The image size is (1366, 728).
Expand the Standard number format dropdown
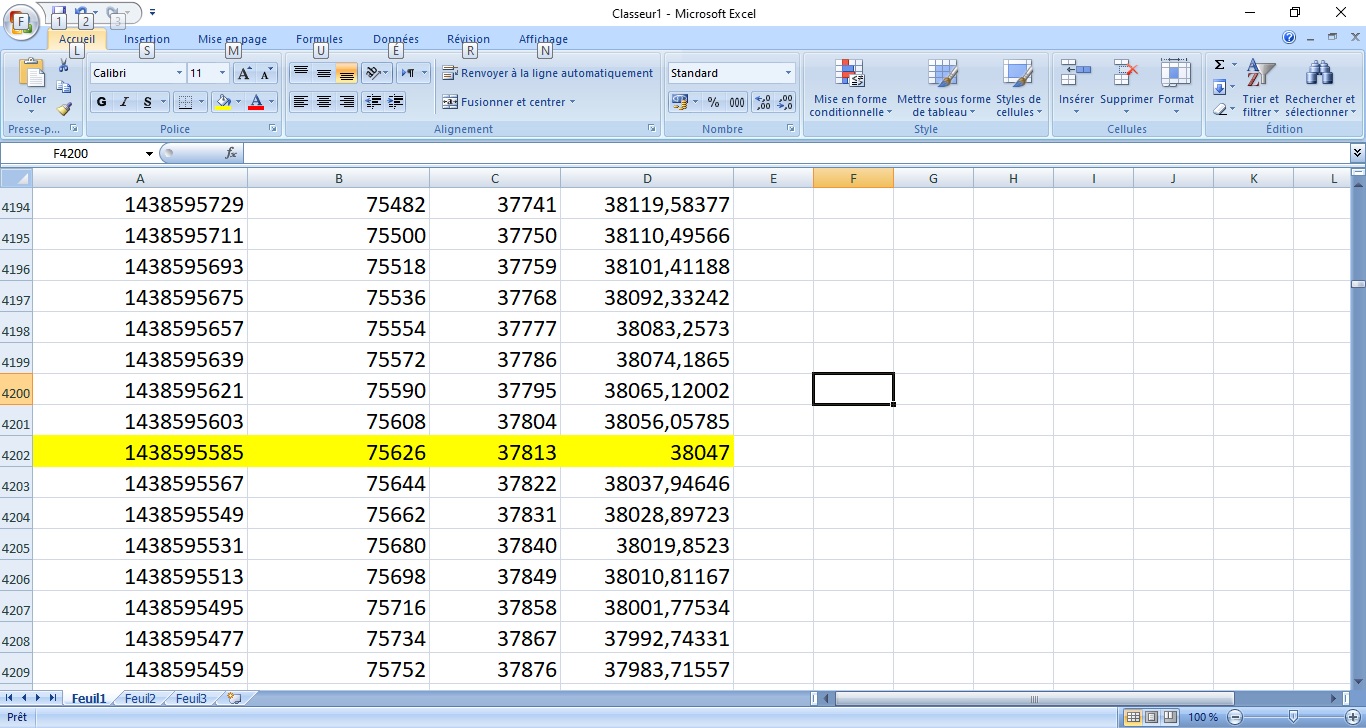click(x=788, y=73)
